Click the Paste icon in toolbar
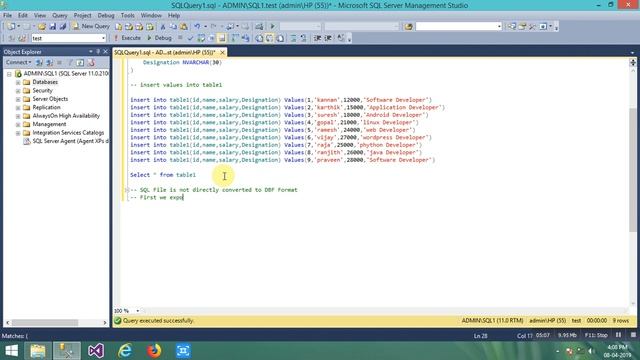The height and width of the screenshot is (360, 640). [x=184, y=27]
